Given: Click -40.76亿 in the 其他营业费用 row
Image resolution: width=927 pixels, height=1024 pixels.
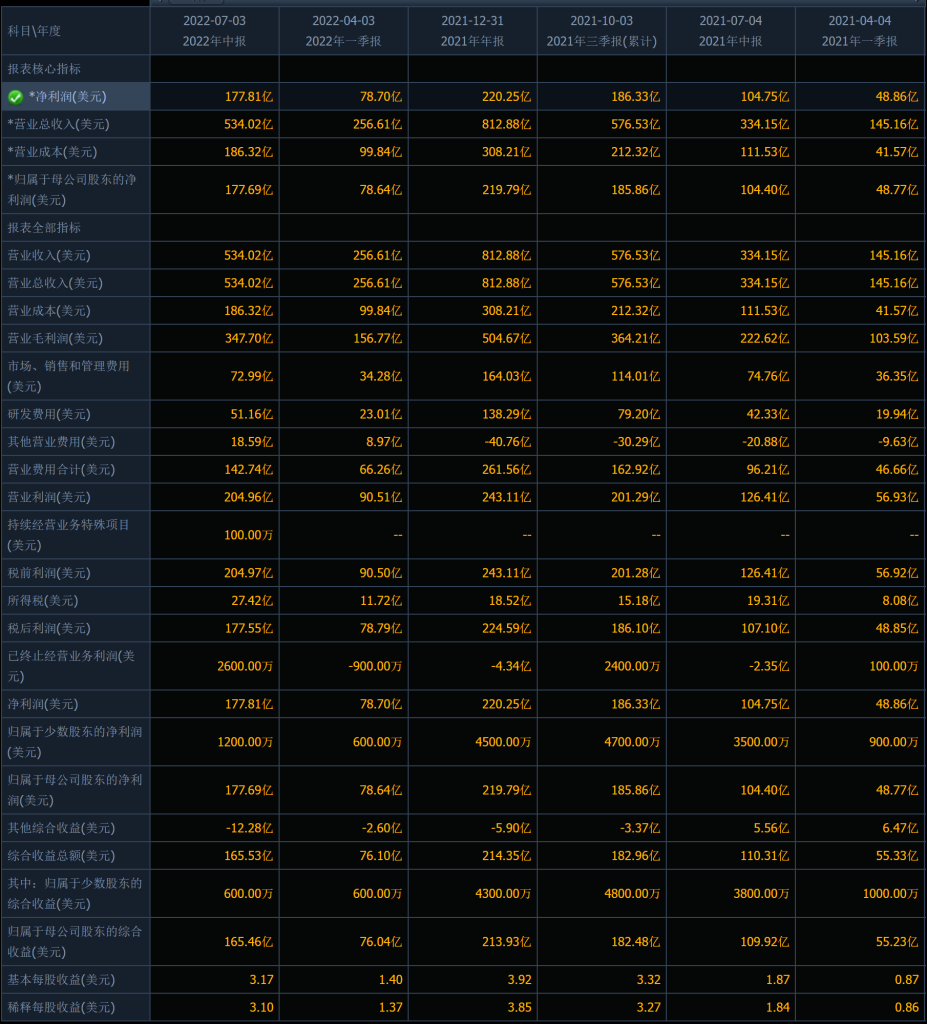Looking at the screenshot, I should coord(508,442).
